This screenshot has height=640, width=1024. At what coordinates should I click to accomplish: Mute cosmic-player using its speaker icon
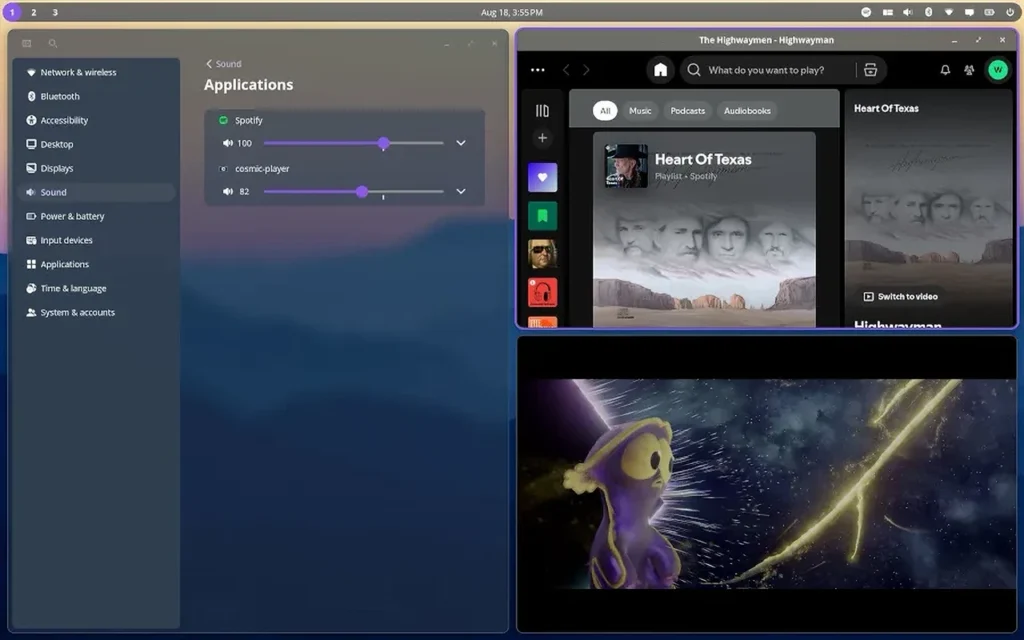228,191
